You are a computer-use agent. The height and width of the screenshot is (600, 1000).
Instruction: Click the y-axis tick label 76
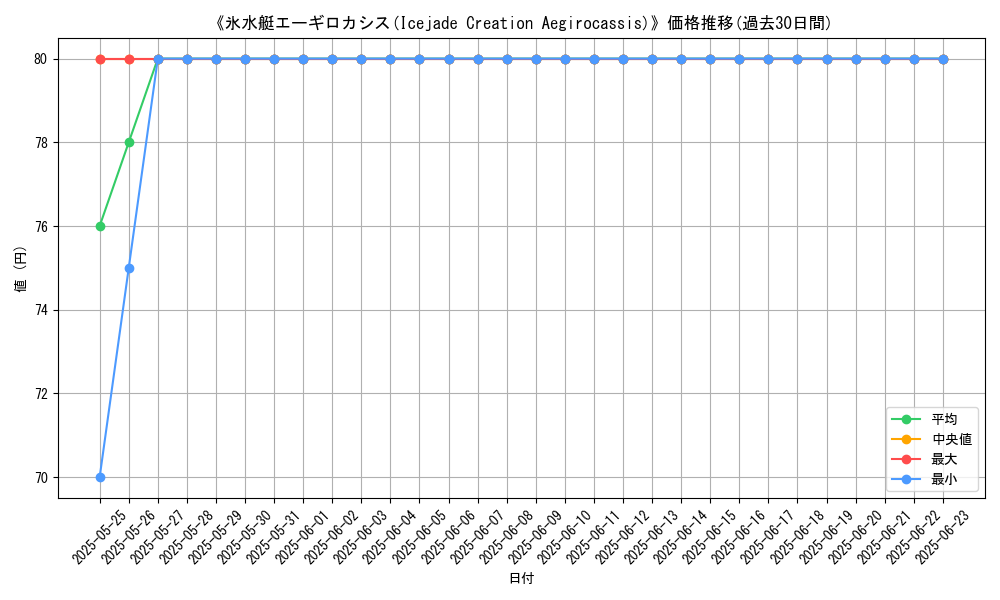tap(41, 226)
